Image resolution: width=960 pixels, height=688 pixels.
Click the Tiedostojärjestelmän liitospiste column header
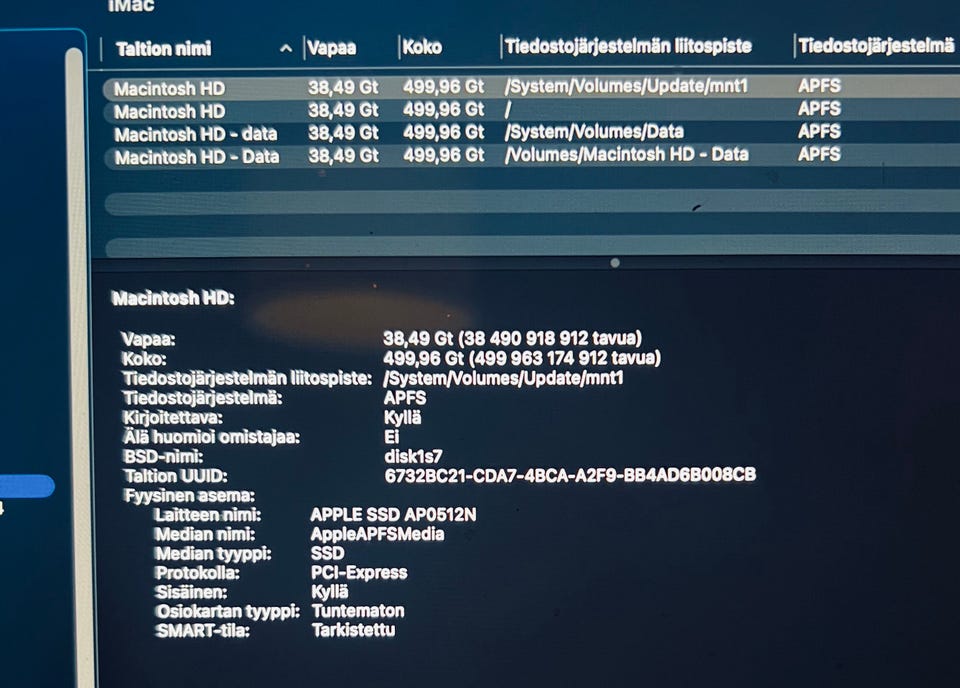[x=628, y=47]
